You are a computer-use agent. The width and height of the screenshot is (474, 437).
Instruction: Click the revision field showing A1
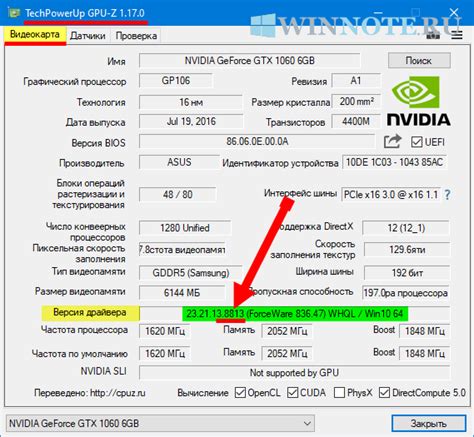pos(356,81)
